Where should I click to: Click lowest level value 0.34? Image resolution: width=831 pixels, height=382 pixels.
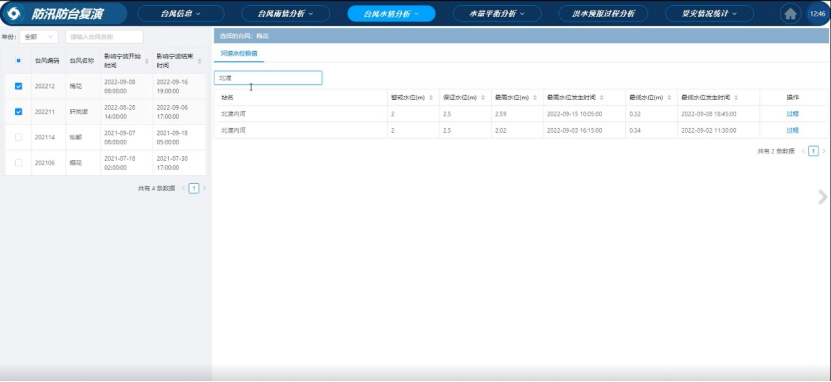pos(634,130)
